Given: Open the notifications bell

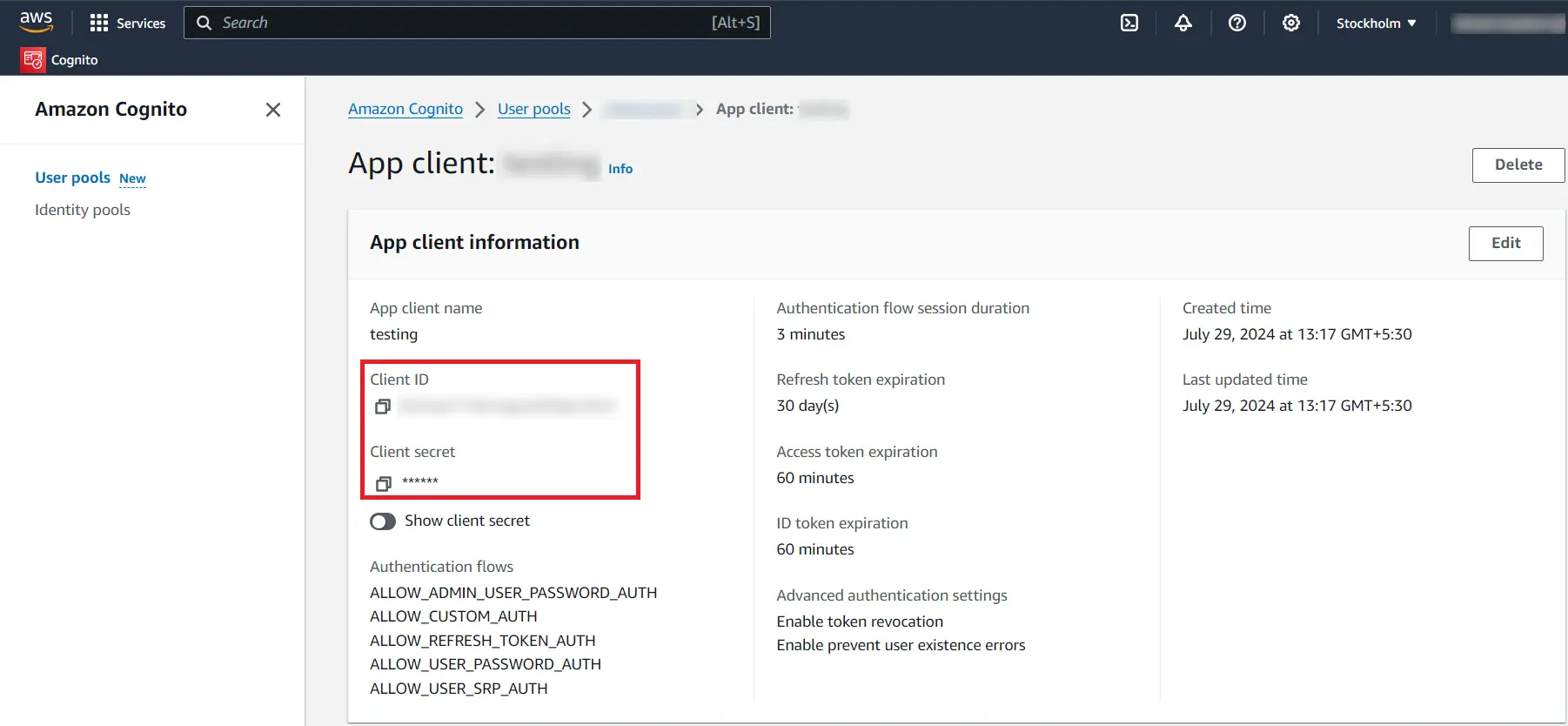Looking at the screenshot, I should coord(1183,24).
